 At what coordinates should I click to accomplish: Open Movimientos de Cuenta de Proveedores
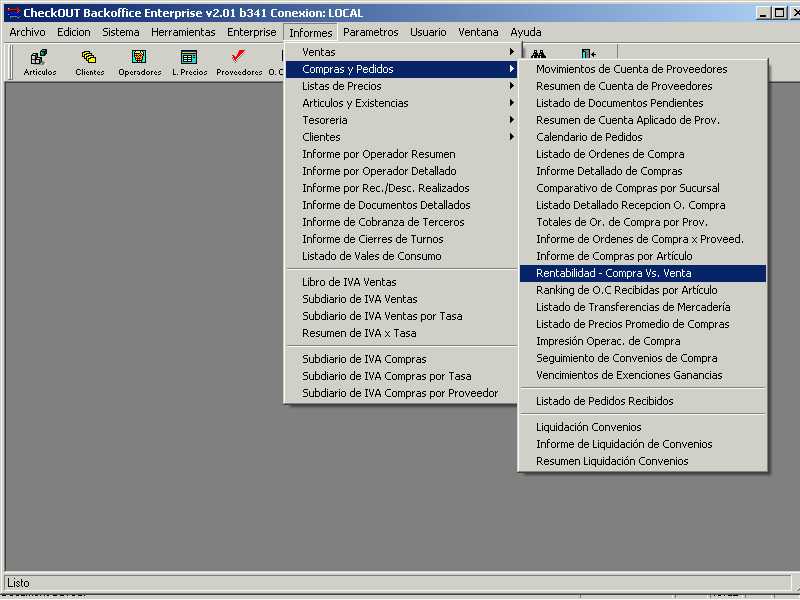642,69
